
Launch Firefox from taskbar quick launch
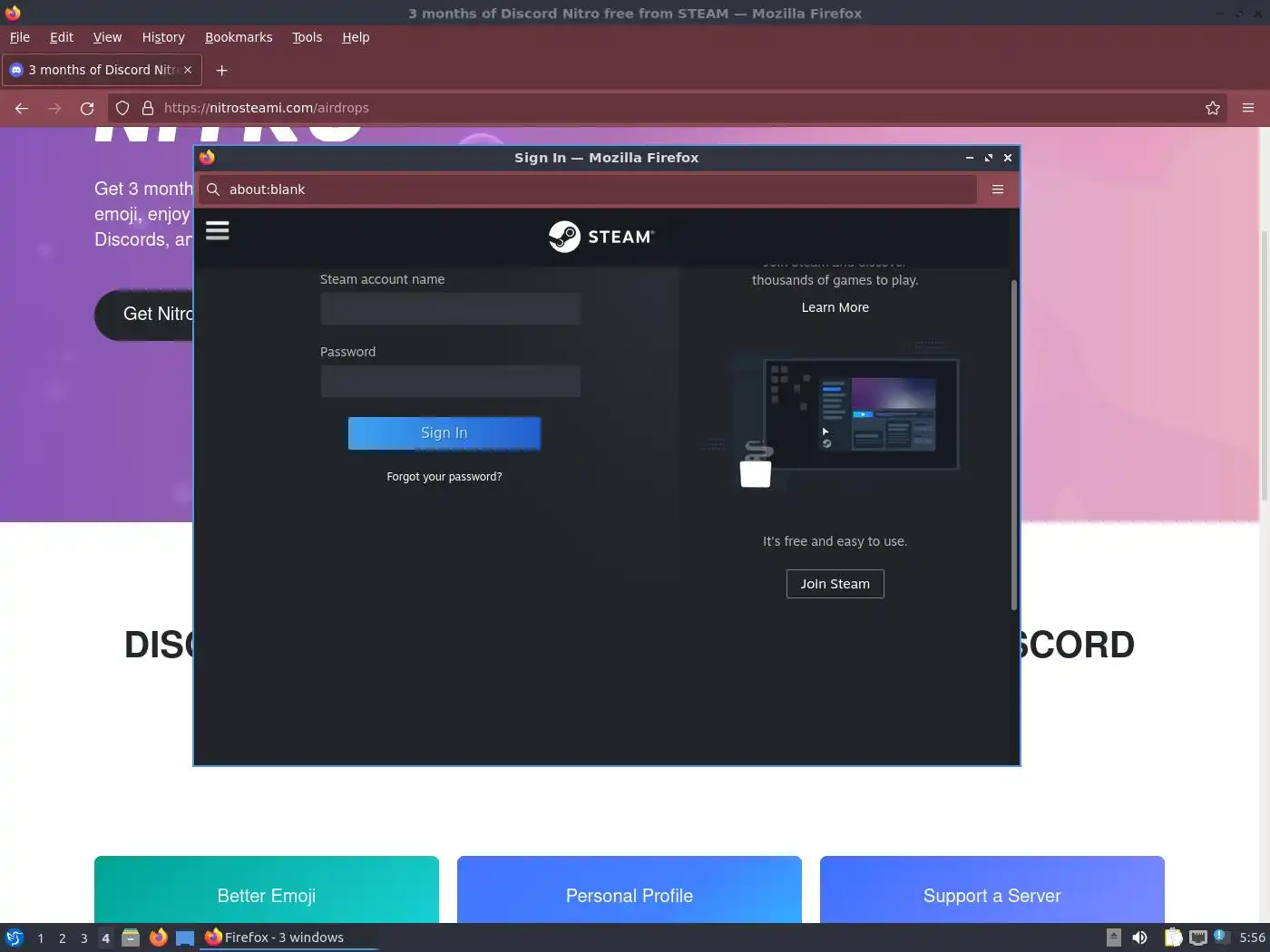tap(158, 937)
